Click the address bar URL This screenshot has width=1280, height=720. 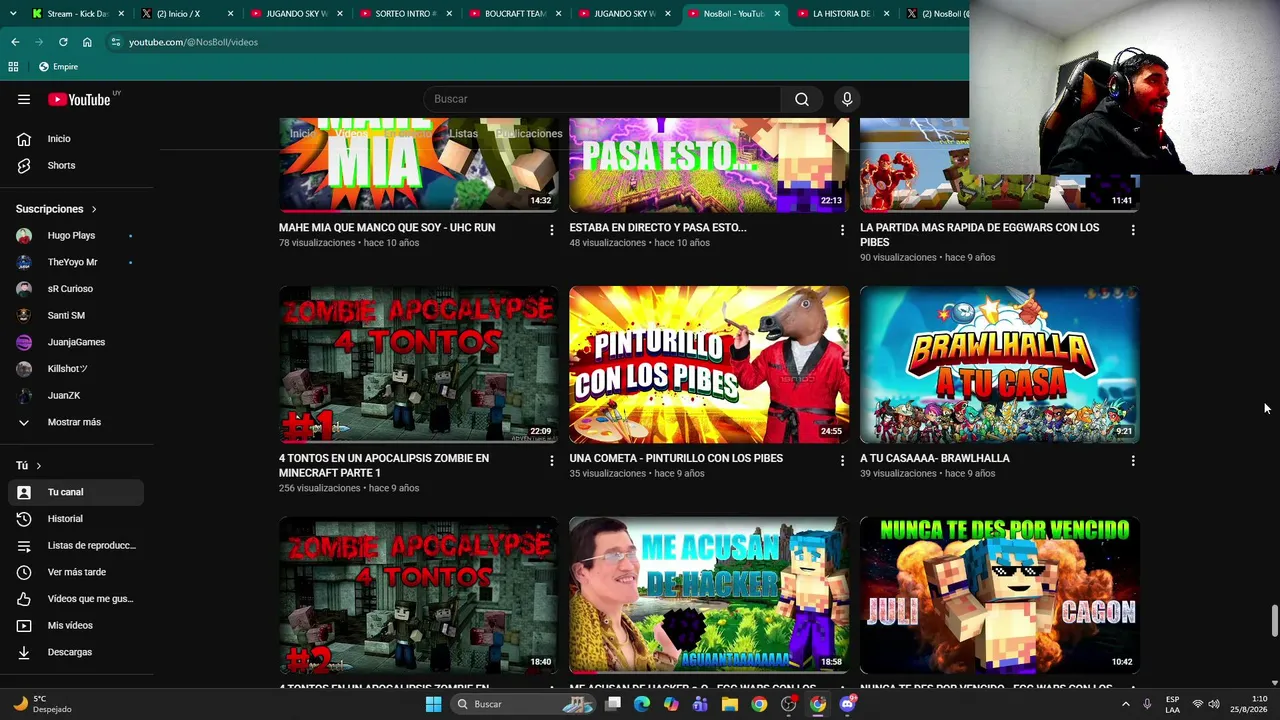193,42
